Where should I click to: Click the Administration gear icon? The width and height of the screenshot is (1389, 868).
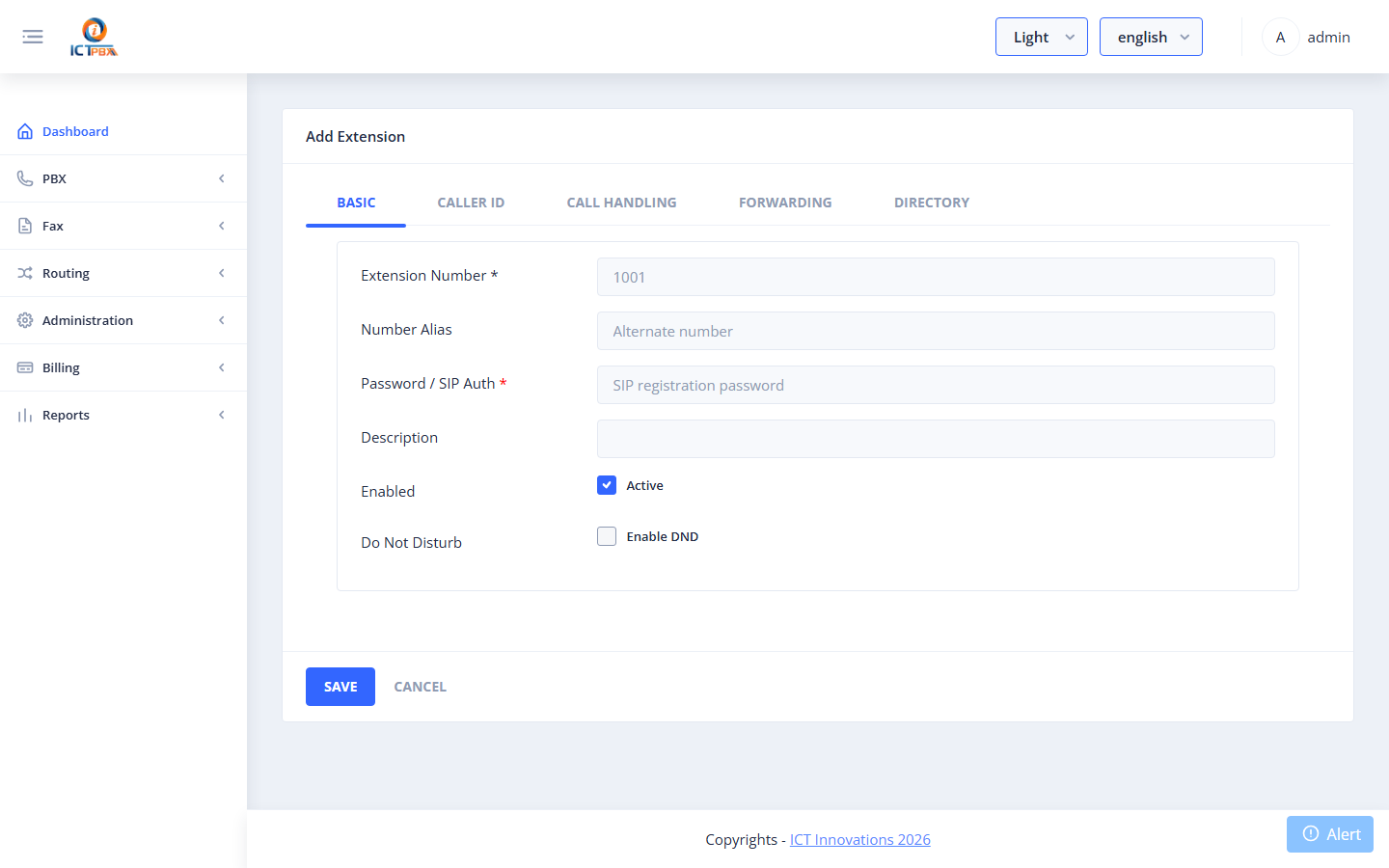[25, 320]
